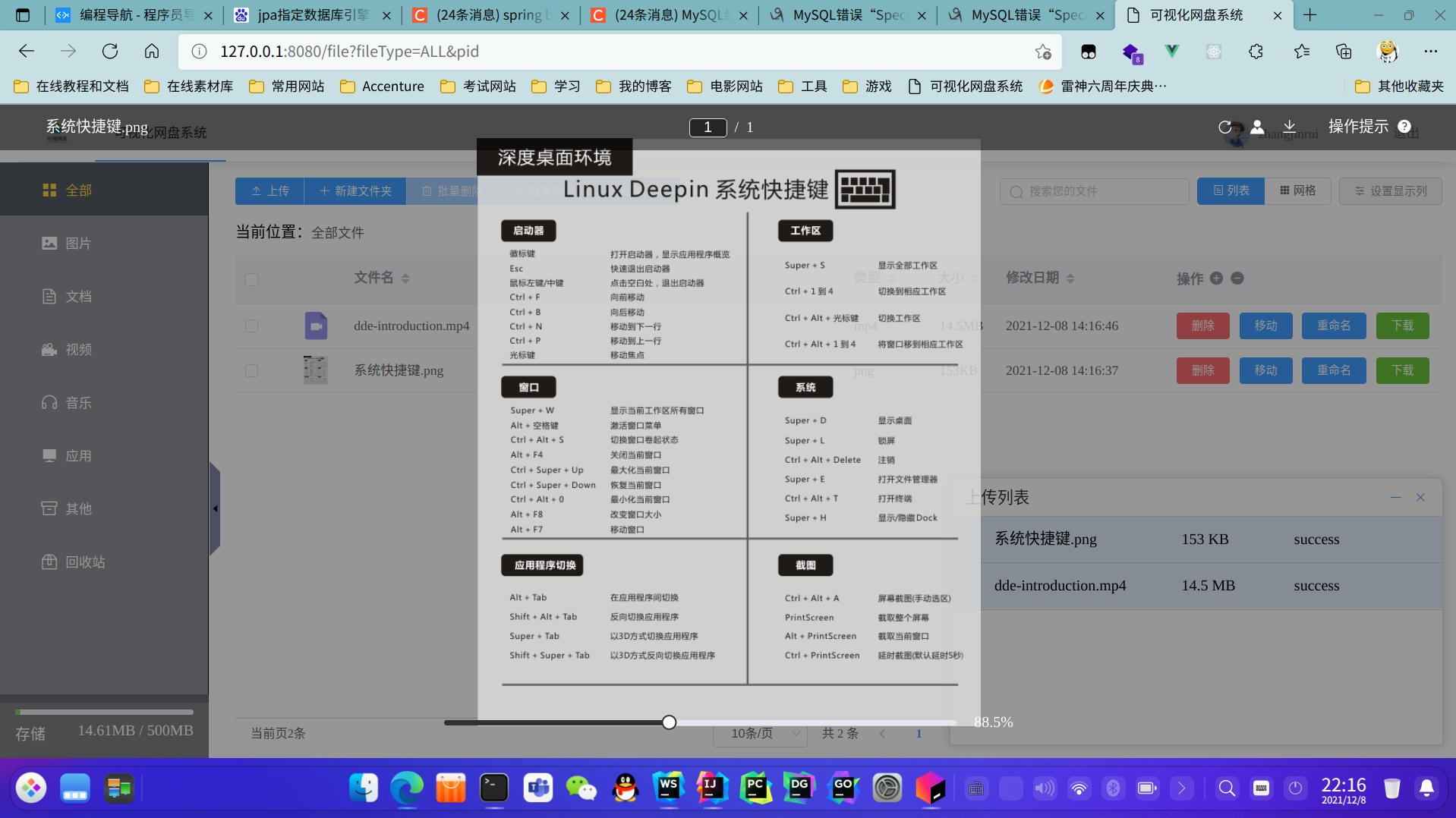The image size is (1456, 818).
Task: Close the 上传列表 upload panel
Action: [1420, 497]
